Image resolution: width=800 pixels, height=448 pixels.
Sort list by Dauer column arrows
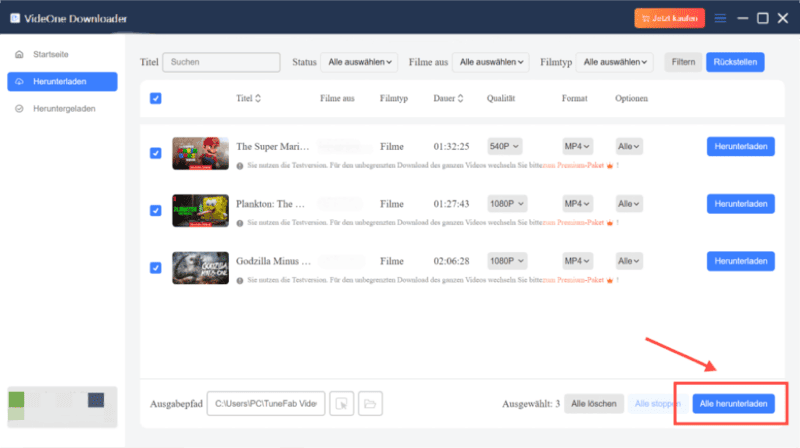461,99
